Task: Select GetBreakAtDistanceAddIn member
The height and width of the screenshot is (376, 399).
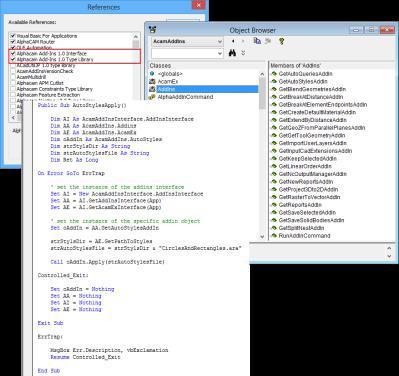Action: [311, 97]
